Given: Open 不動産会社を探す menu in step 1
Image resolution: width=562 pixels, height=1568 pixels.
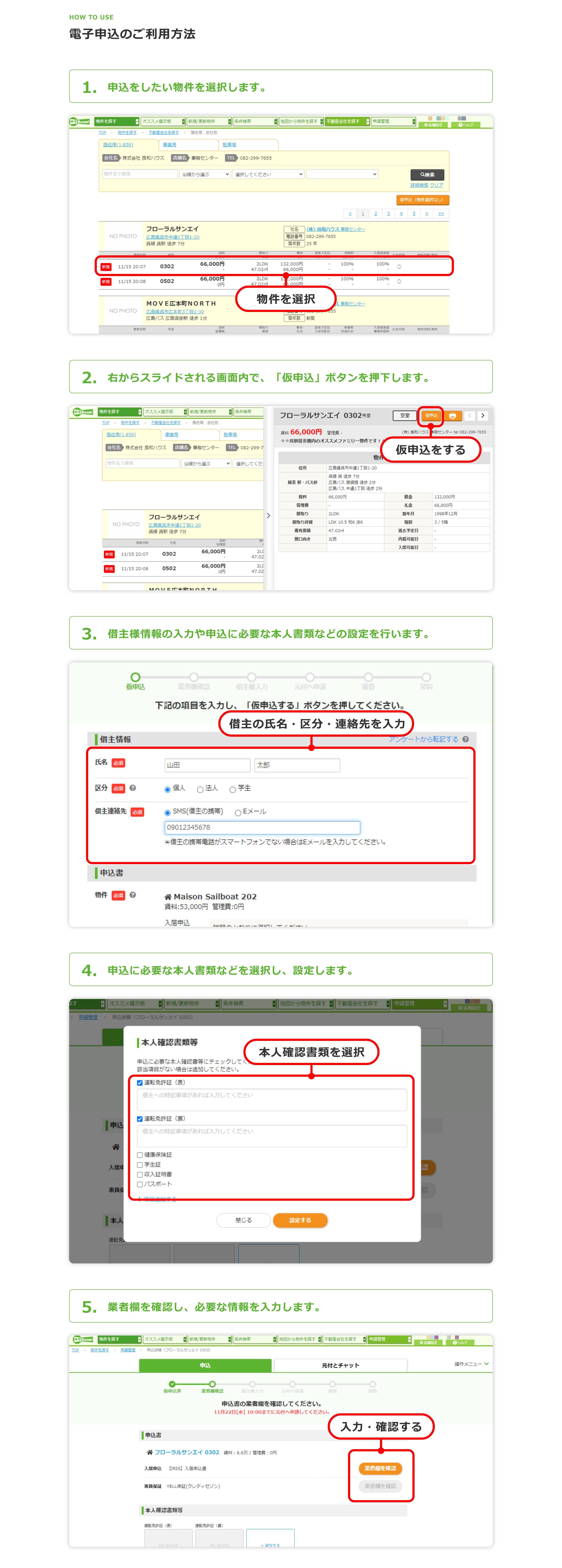Looking at the screenshot, I should pyautogui.click(x=347, y=122).
